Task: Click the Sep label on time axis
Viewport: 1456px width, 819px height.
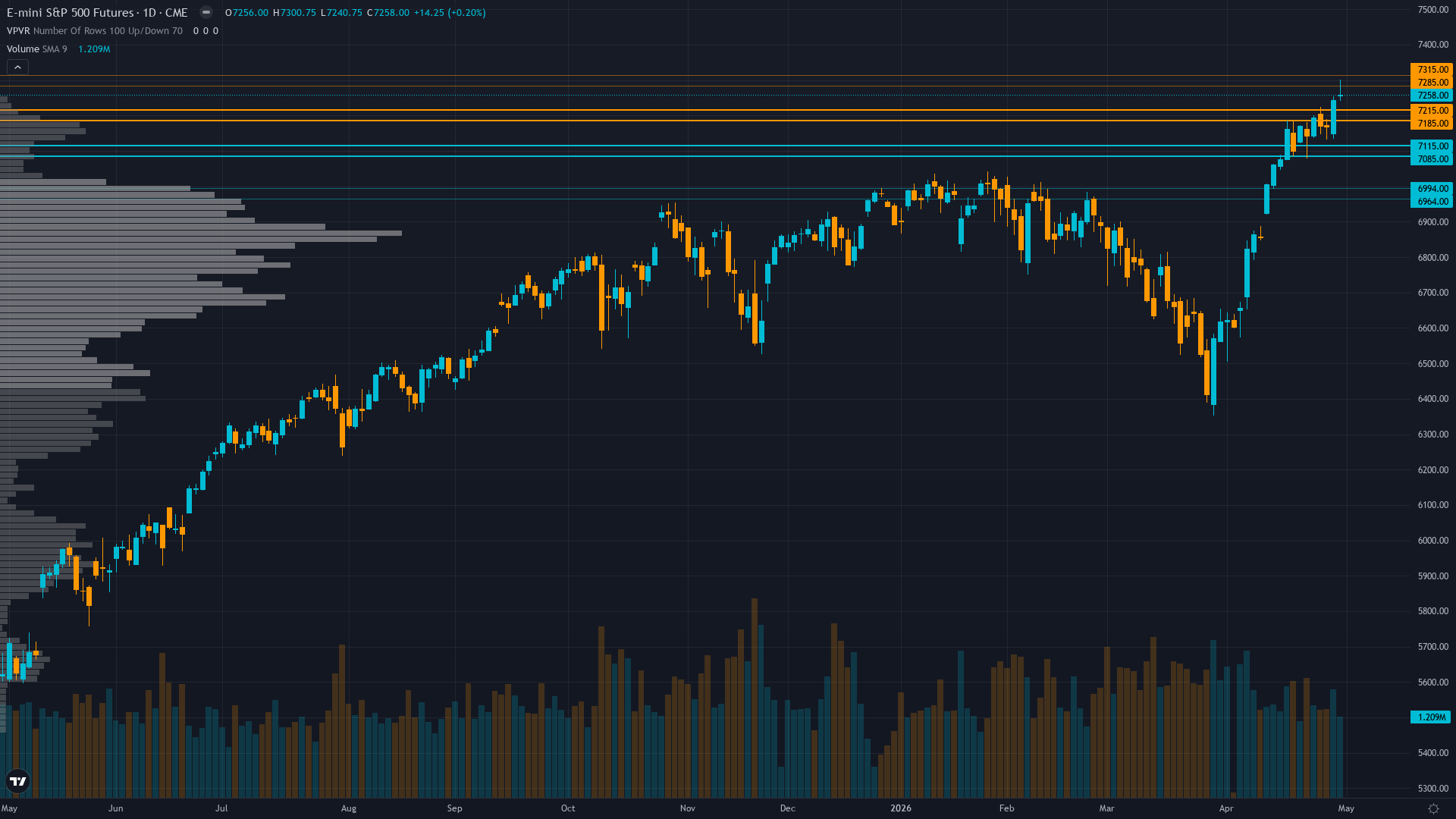Action: tap(454, 808)
